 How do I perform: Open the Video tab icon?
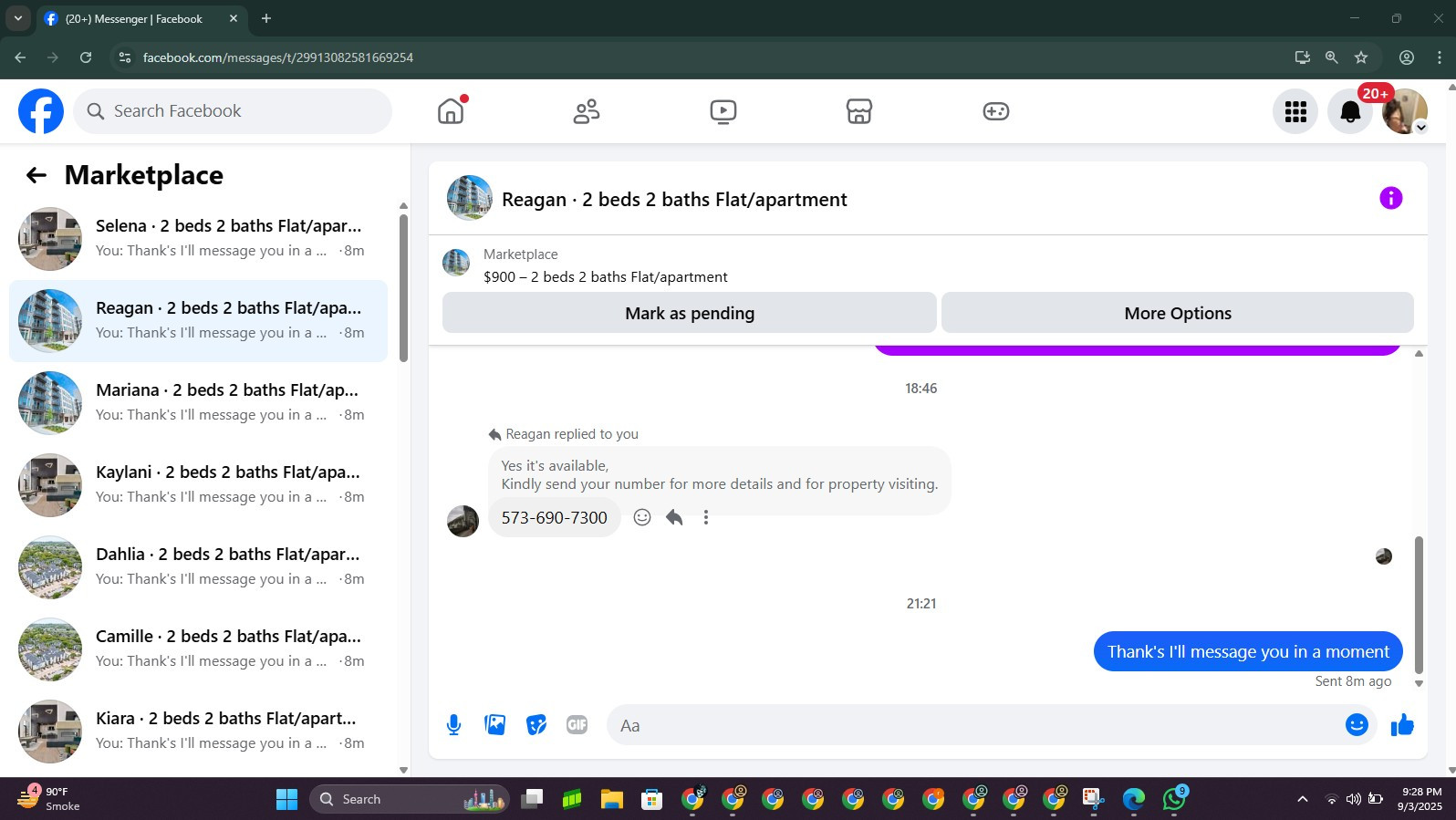[723, 111]
